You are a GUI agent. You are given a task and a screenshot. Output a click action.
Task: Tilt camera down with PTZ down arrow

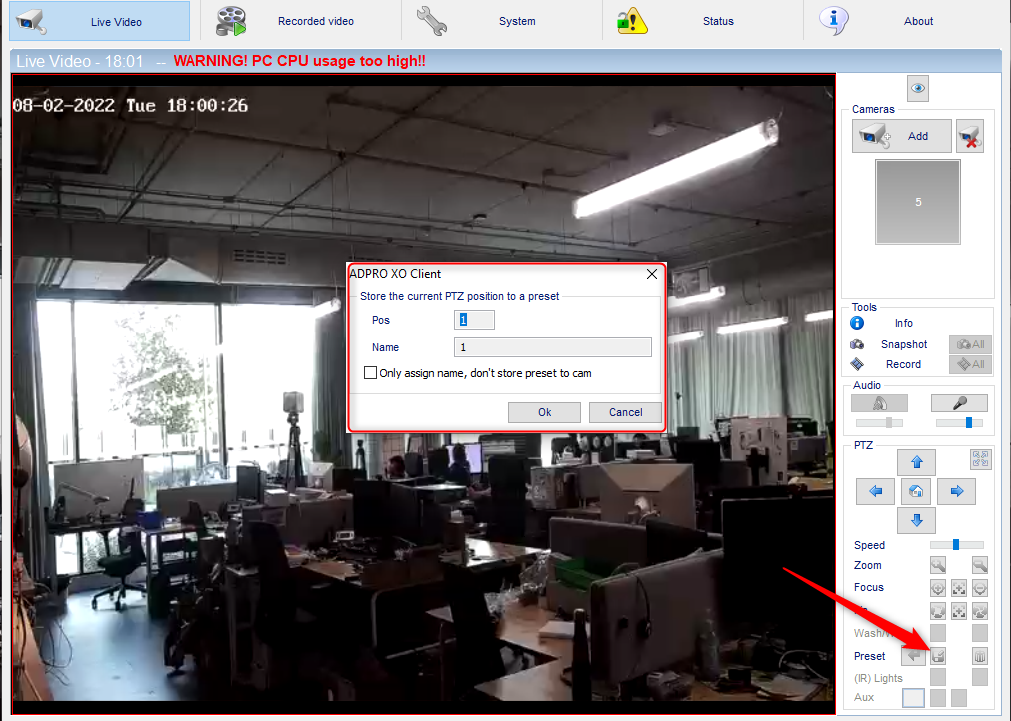pyautogui.click(x=916, y=520)
